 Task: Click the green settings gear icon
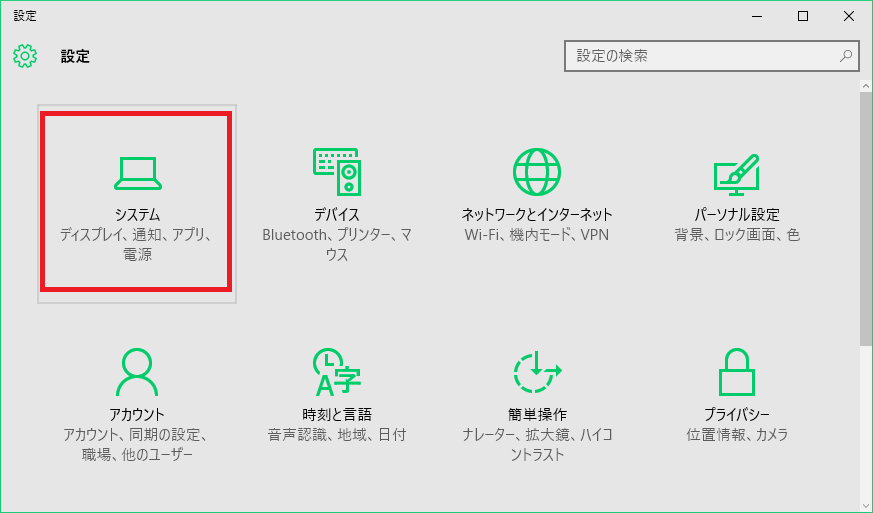[x=25, y=56]
